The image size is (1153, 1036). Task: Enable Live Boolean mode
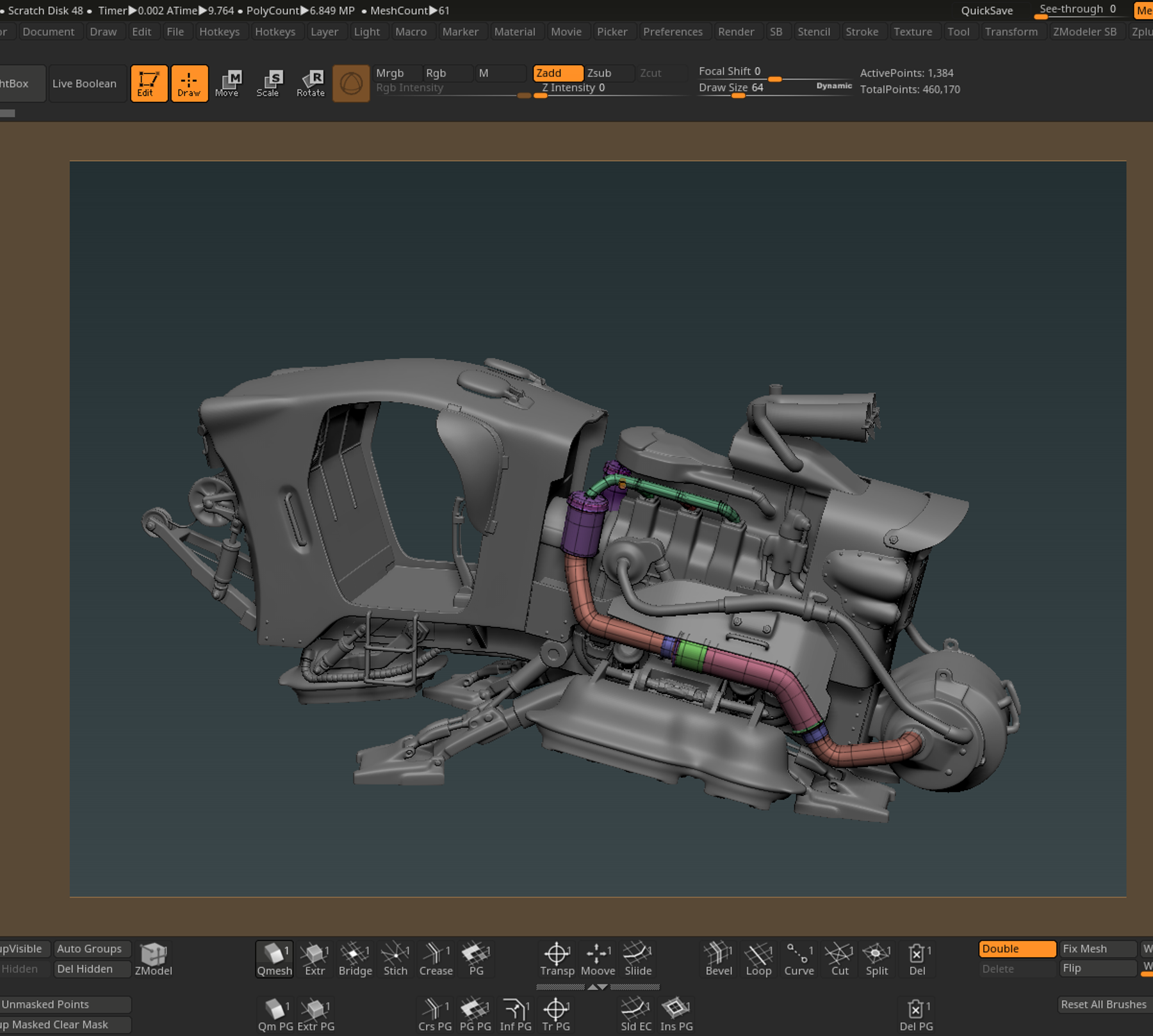(x=86, y=83)
